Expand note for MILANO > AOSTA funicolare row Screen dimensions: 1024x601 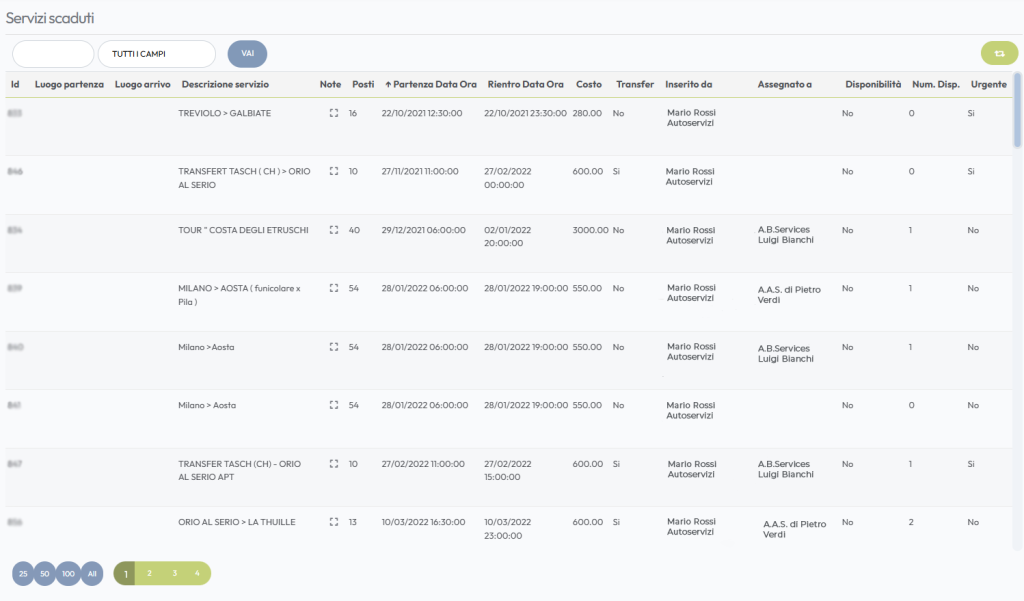(334, 289)
